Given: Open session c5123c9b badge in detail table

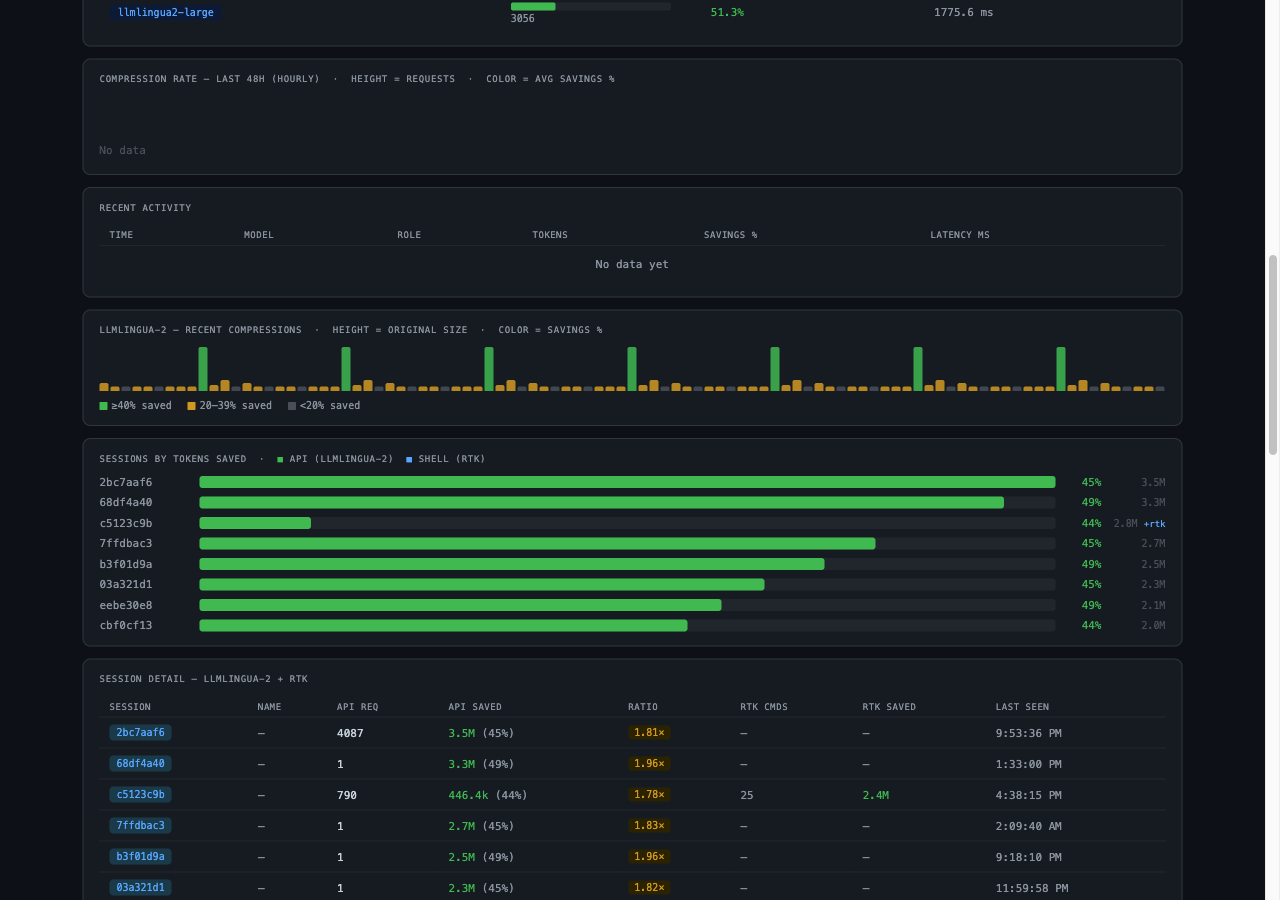Looking at the screenshot, I should 140,795.
